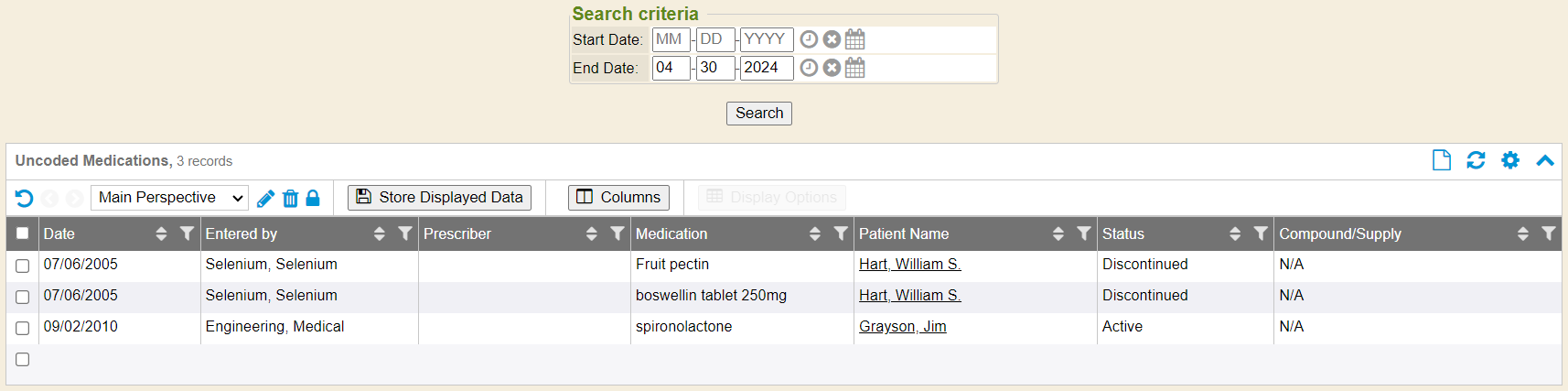
Task: Open the Start Date calendar picker
Action: point(854,39)
